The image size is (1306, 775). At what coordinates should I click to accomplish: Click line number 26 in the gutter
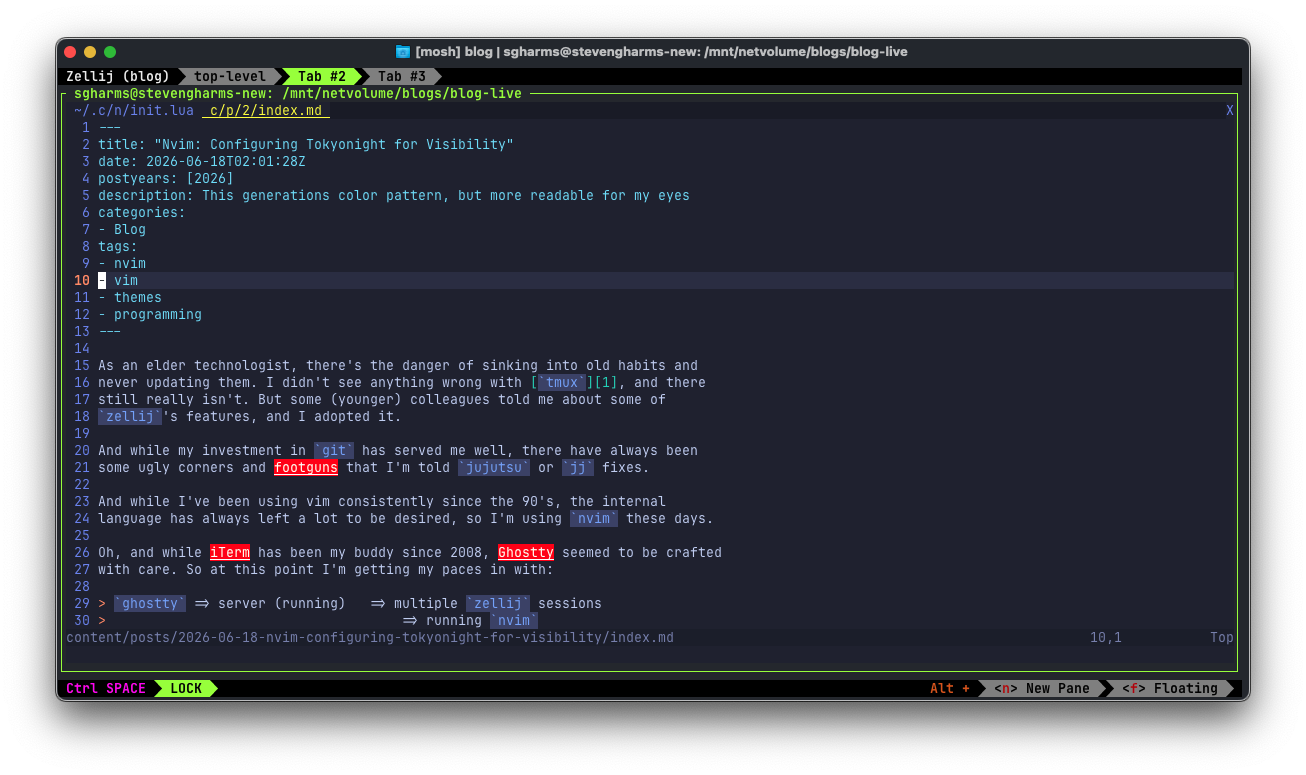82,552
